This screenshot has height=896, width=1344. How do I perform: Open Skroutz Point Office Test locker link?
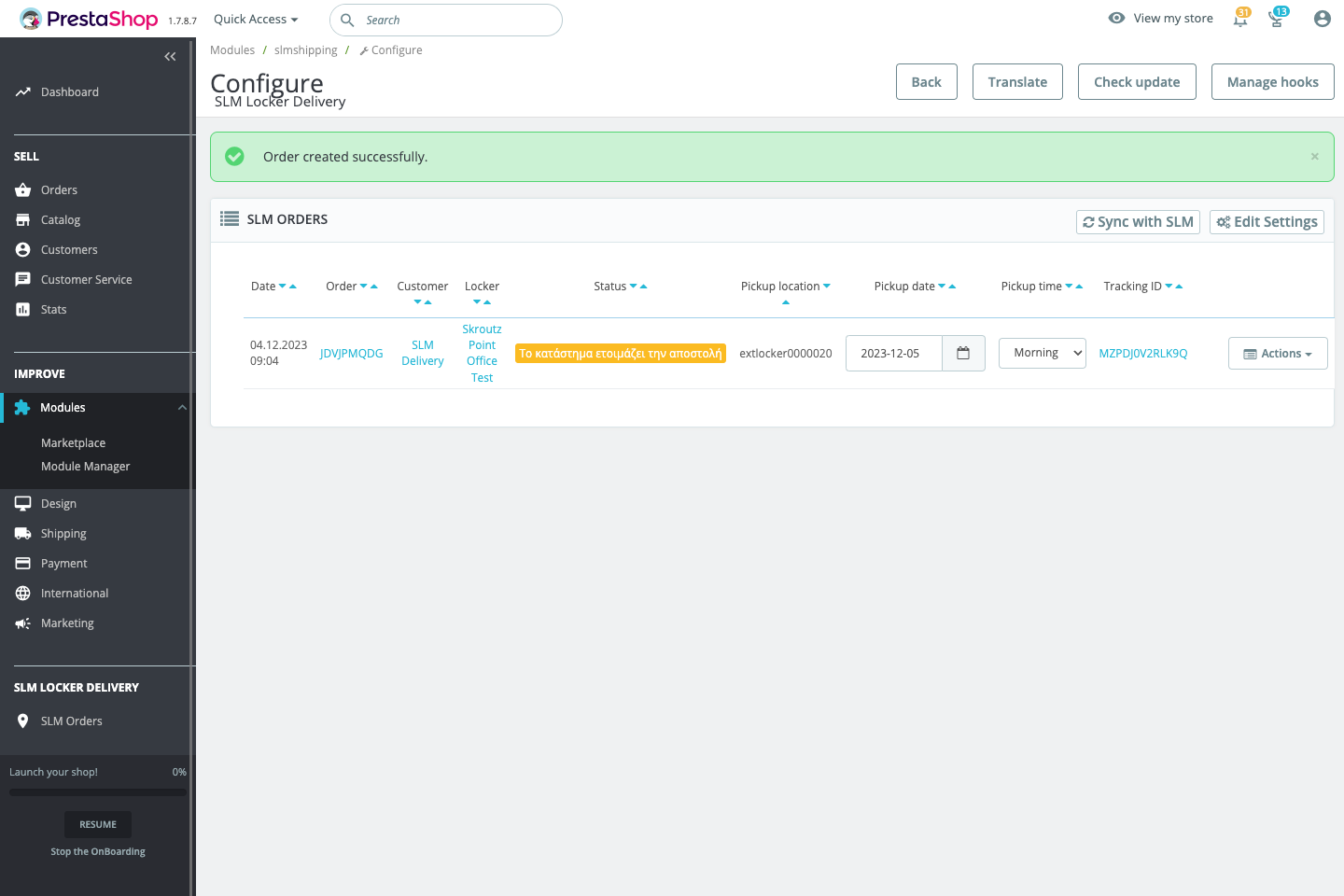(x=482, y=353)
